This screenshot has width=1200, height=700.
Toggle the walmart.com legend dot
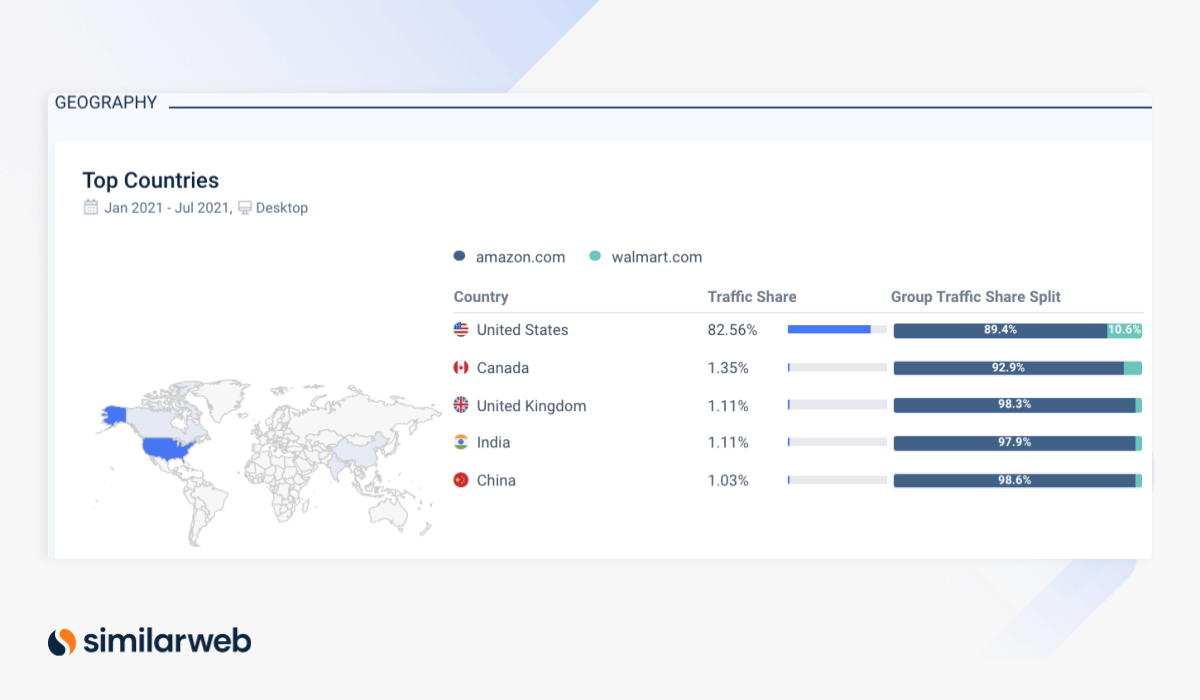595,256
